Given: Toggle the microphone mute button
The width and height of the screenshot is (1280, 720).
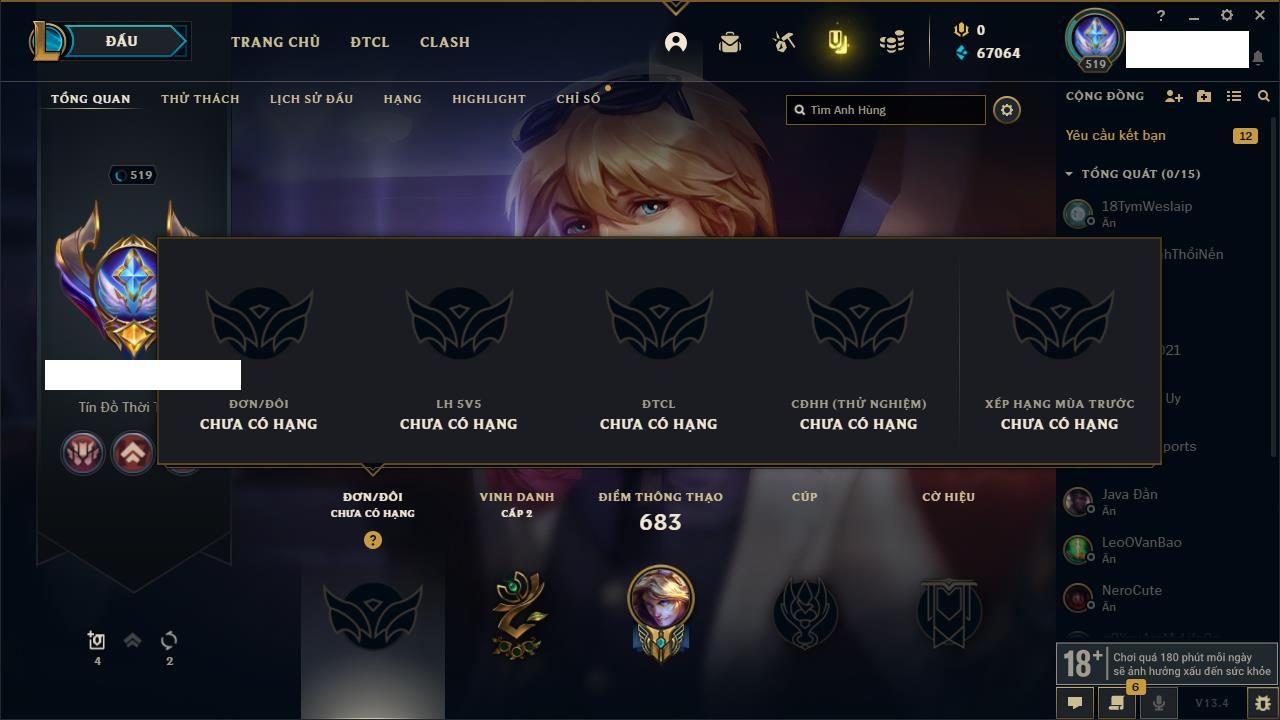Looking at the screenshot, I should (x=1159, y=703).
